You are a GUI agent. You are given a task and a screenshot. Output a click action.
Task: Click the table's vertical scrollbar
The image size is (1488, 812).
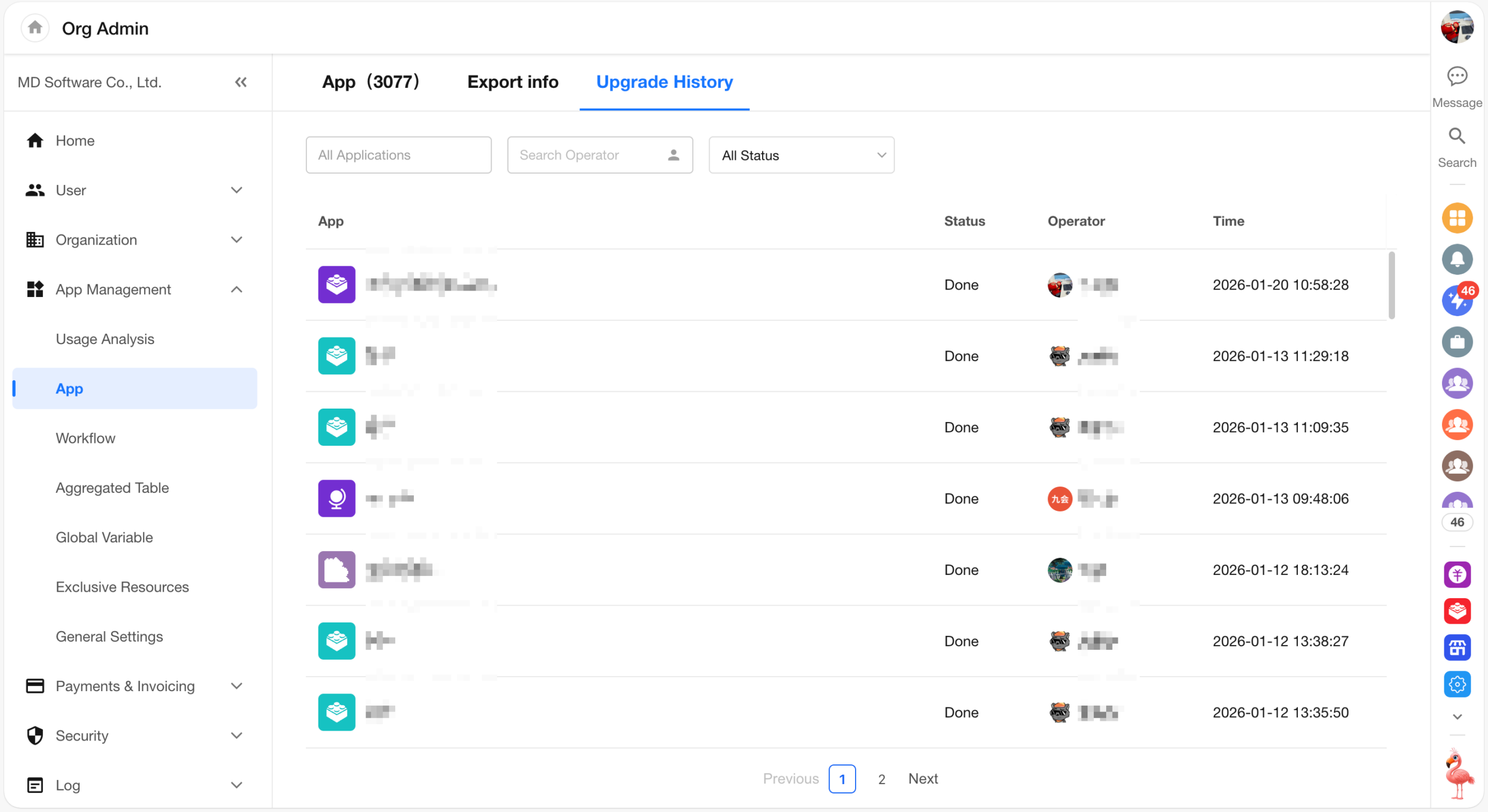(x=1392, y=285)
